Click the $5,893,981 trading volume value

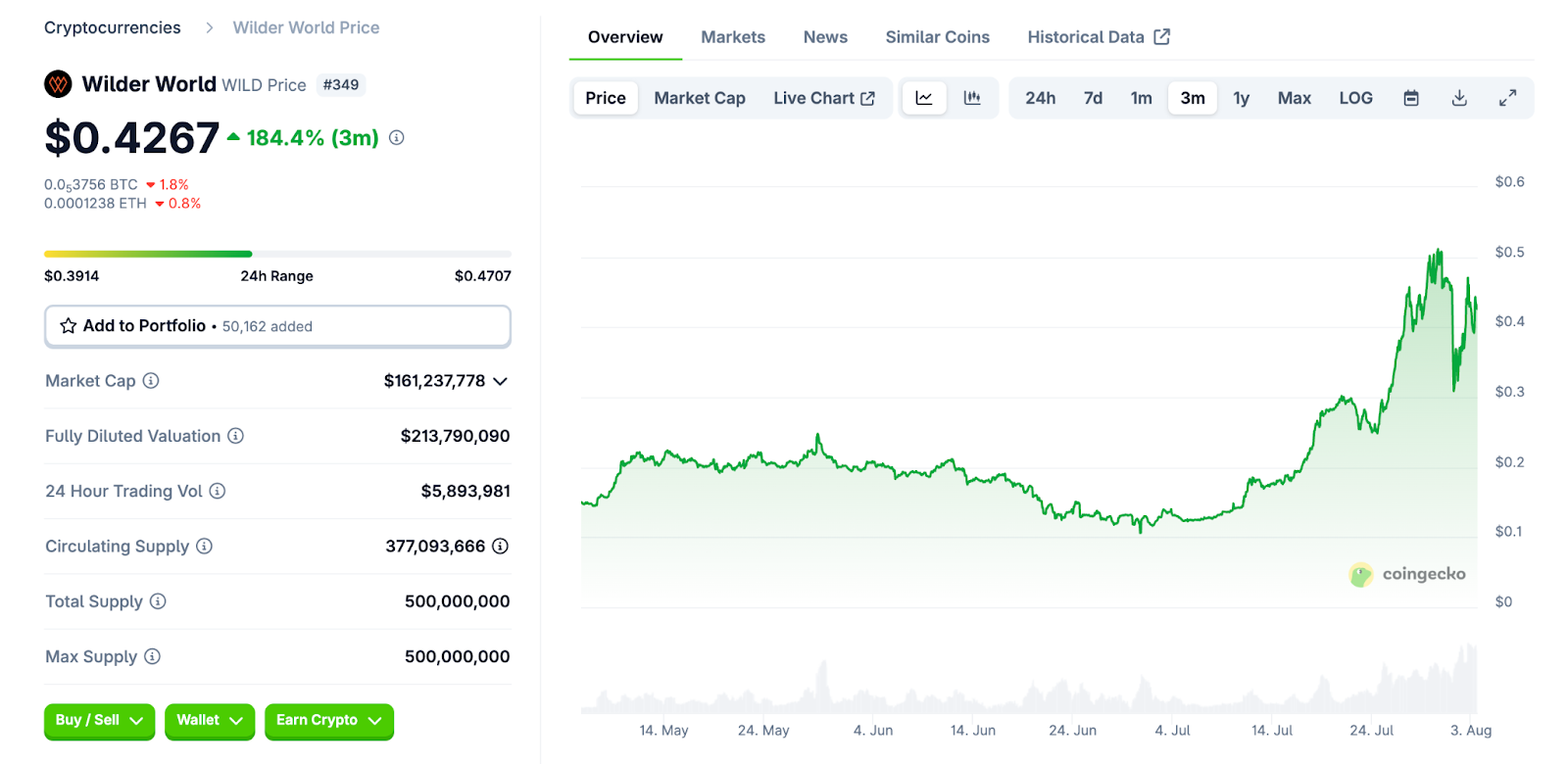tap(465, 491)
